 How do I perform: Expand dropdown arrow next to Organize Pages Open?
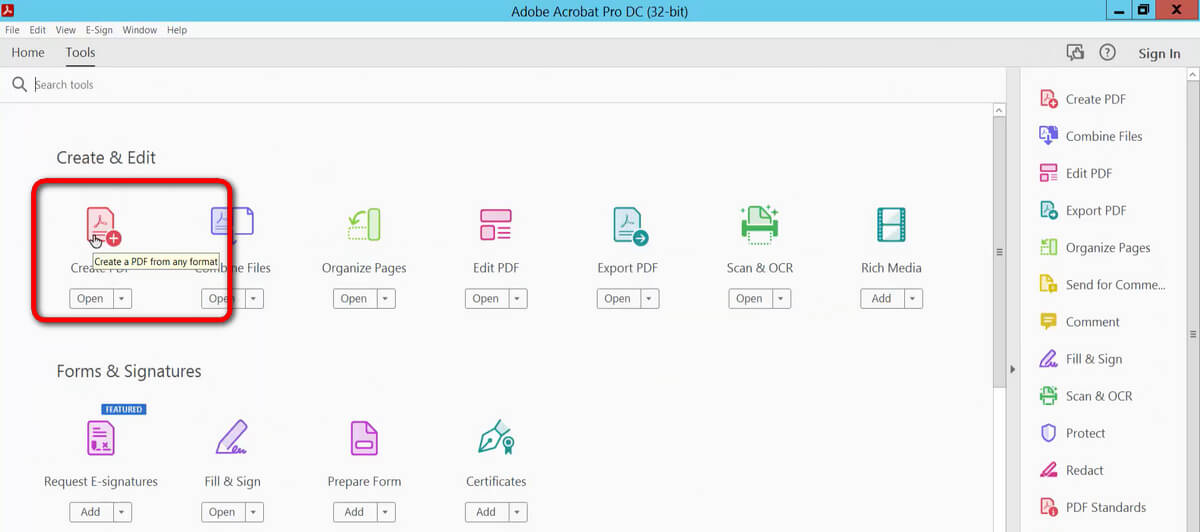(386, 299)
